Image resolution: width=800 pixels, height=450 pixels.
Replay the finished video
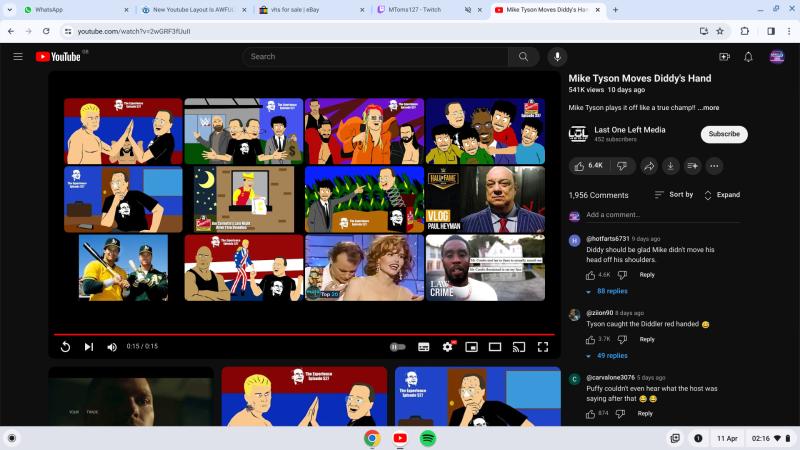[65, 347]
